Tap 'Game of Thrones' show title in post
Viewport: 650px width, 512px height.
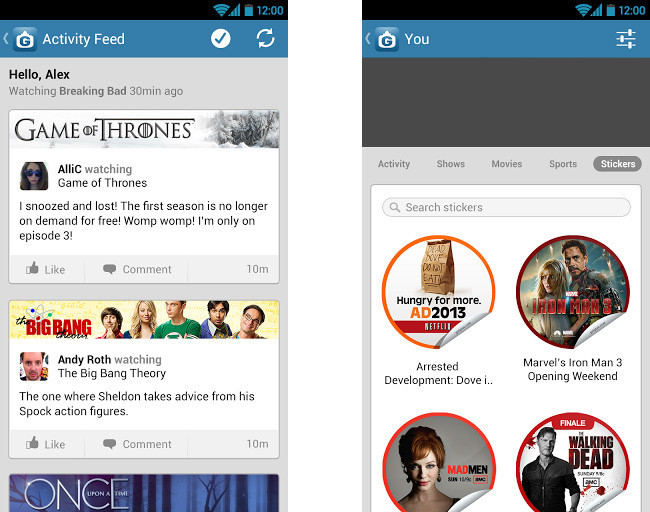click(x=102, y=183)
